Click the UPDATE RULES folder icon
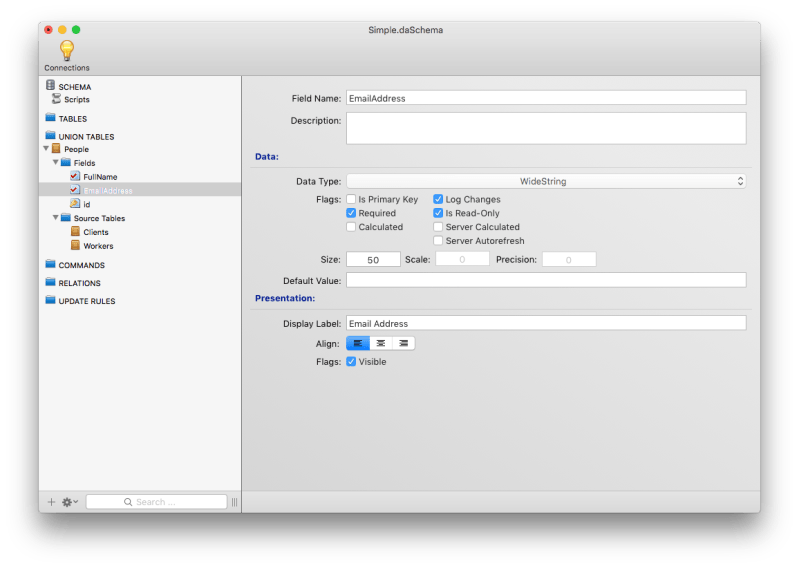This screenshot has width=799, height=568. coord(50,300)
